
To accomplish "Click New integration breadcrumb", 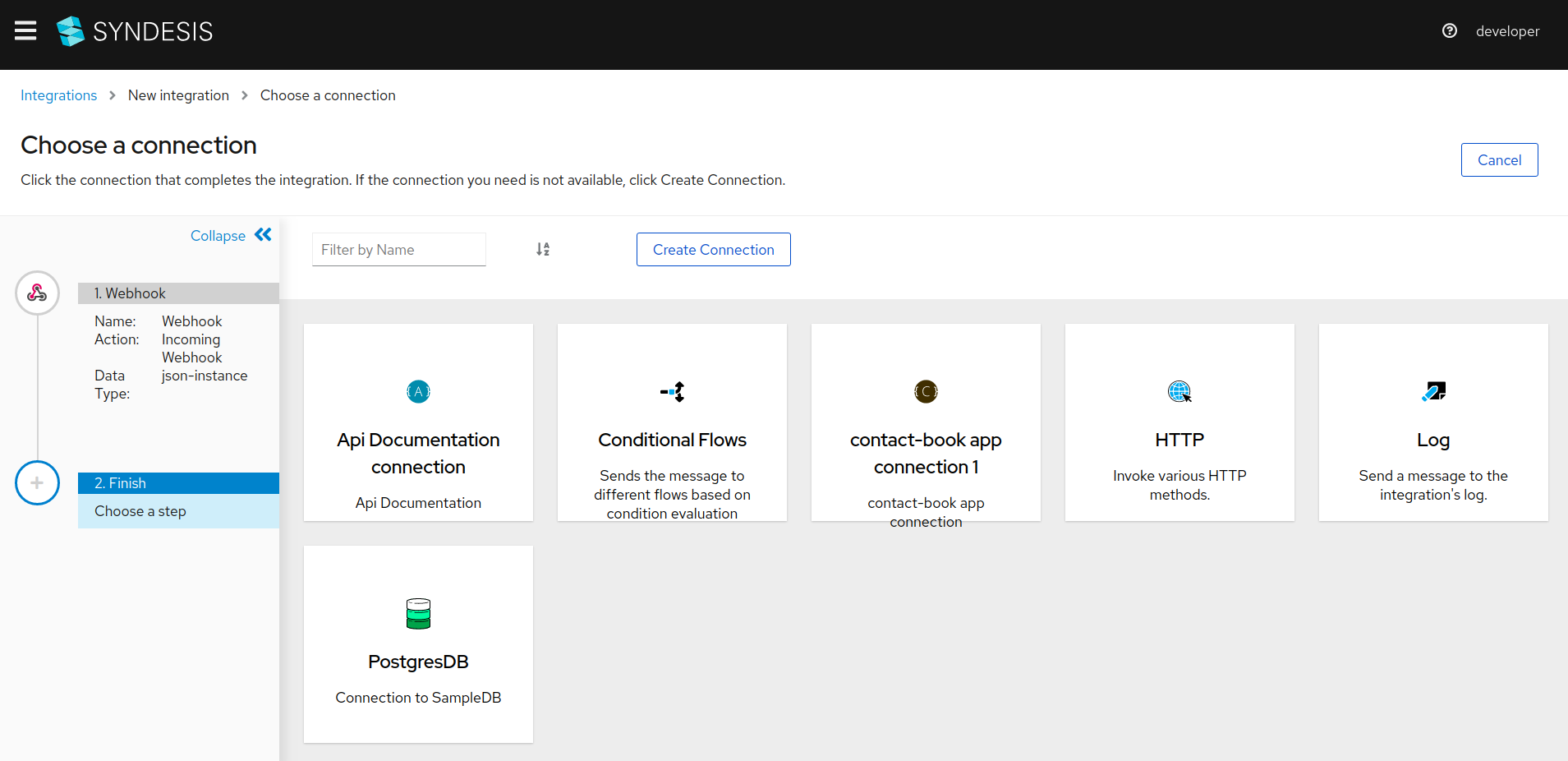I will (x=178, y=95).
